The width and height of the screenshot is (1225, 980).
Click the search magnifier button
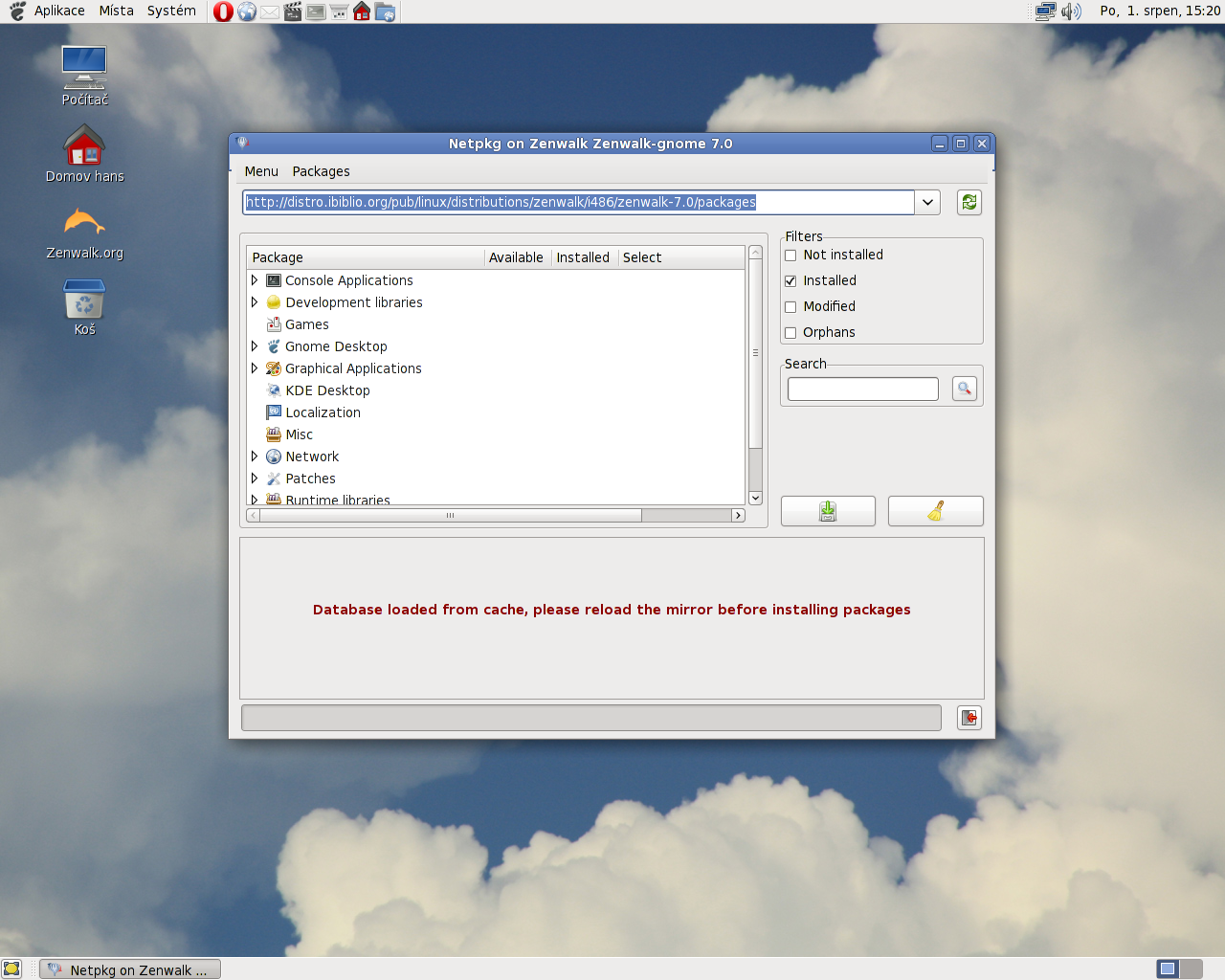point(965,389)
